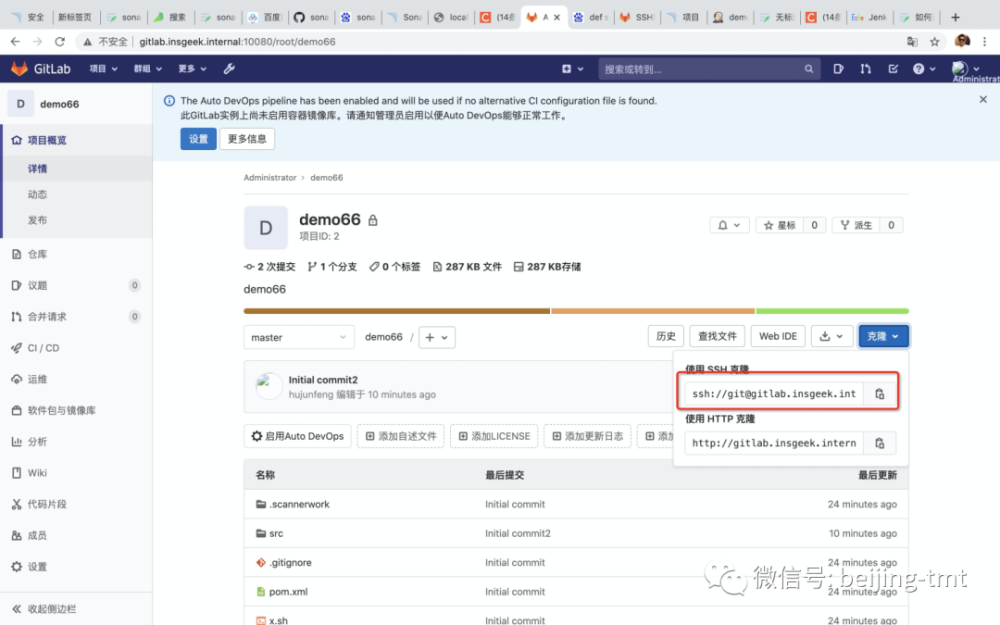Open the To-Do list icon in navbar
Image resolution: width=1000 pixels, height=625 pixels.
(x=893, y=69)
